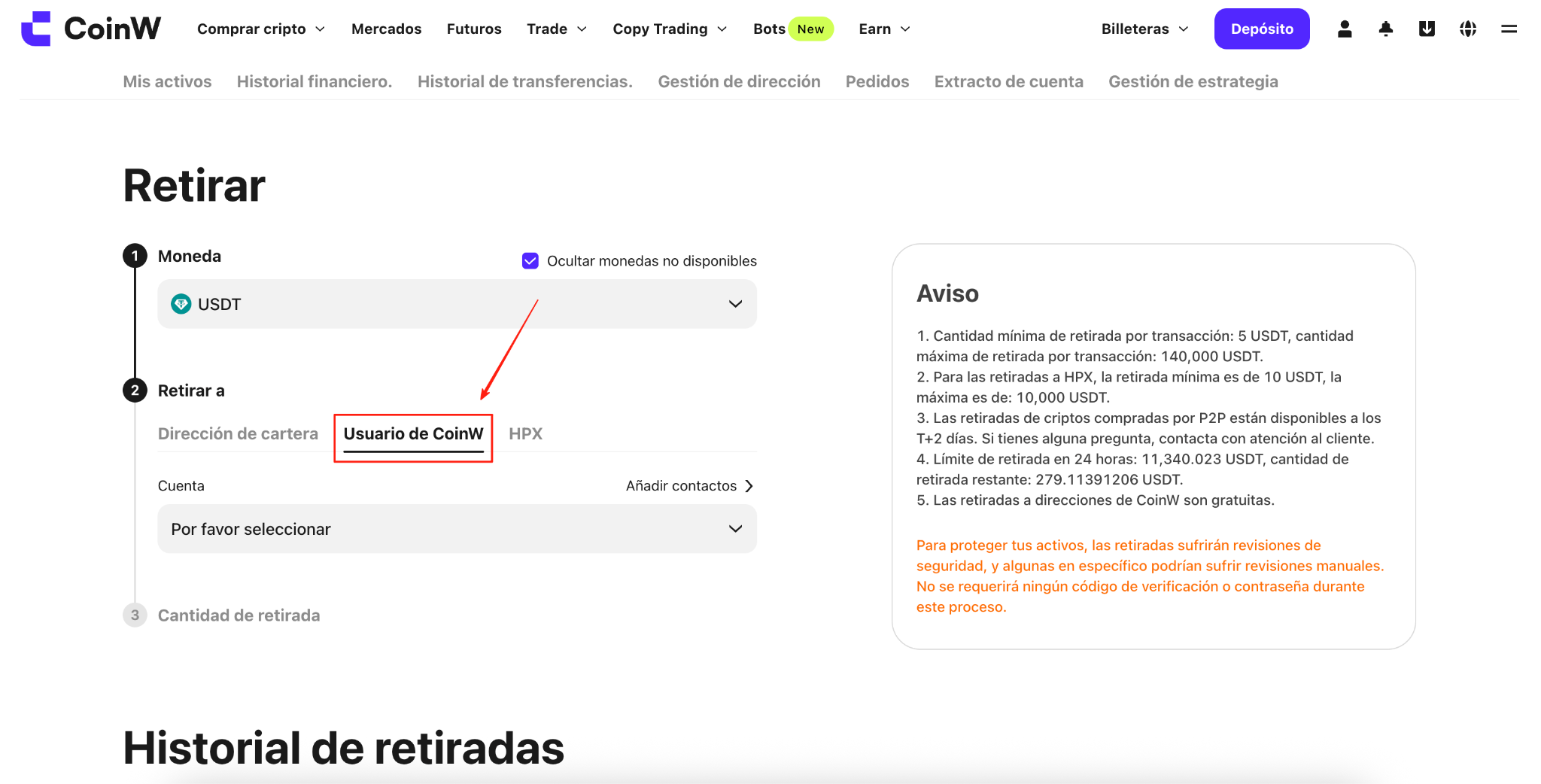Open Historial de transferencias tab
This screenshot has height=784, width=1541.
click(525, 81)
